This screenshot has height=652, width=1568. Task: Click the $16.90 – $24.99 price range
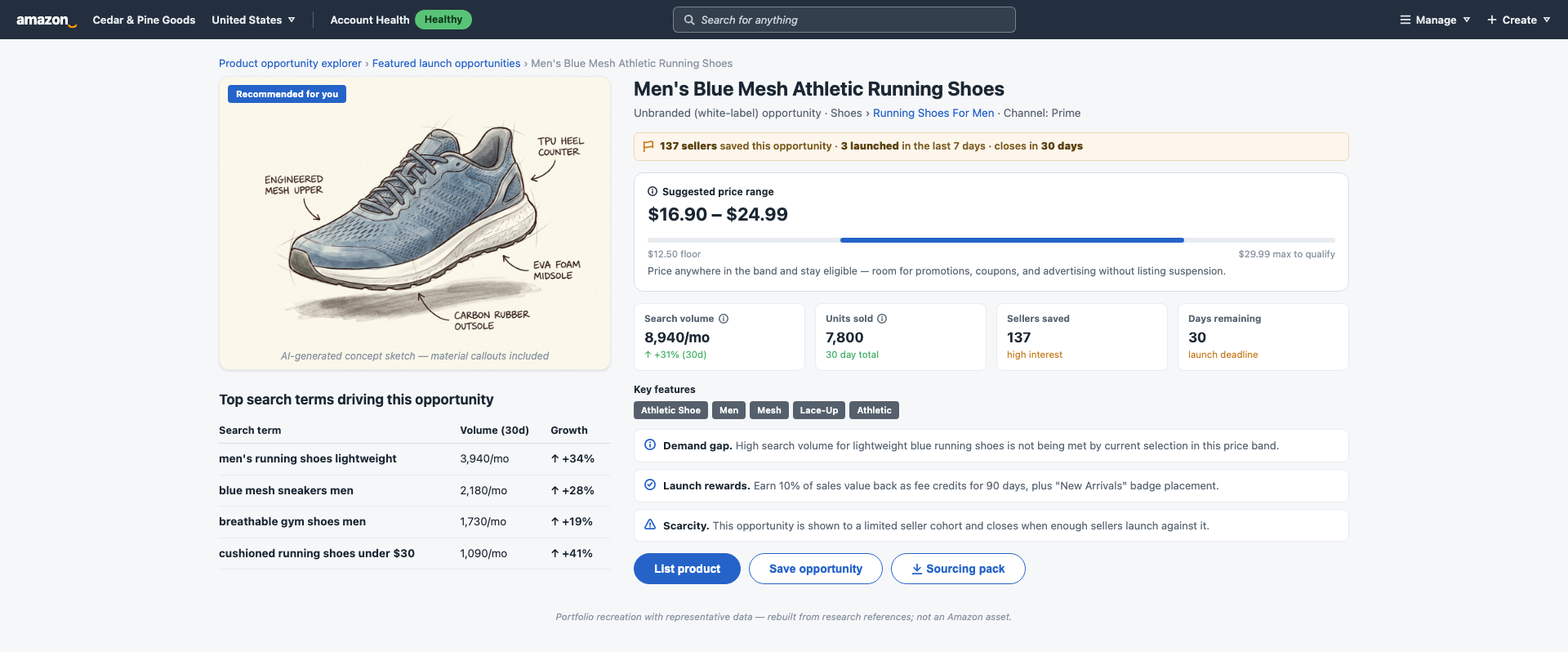click(718, 214)
